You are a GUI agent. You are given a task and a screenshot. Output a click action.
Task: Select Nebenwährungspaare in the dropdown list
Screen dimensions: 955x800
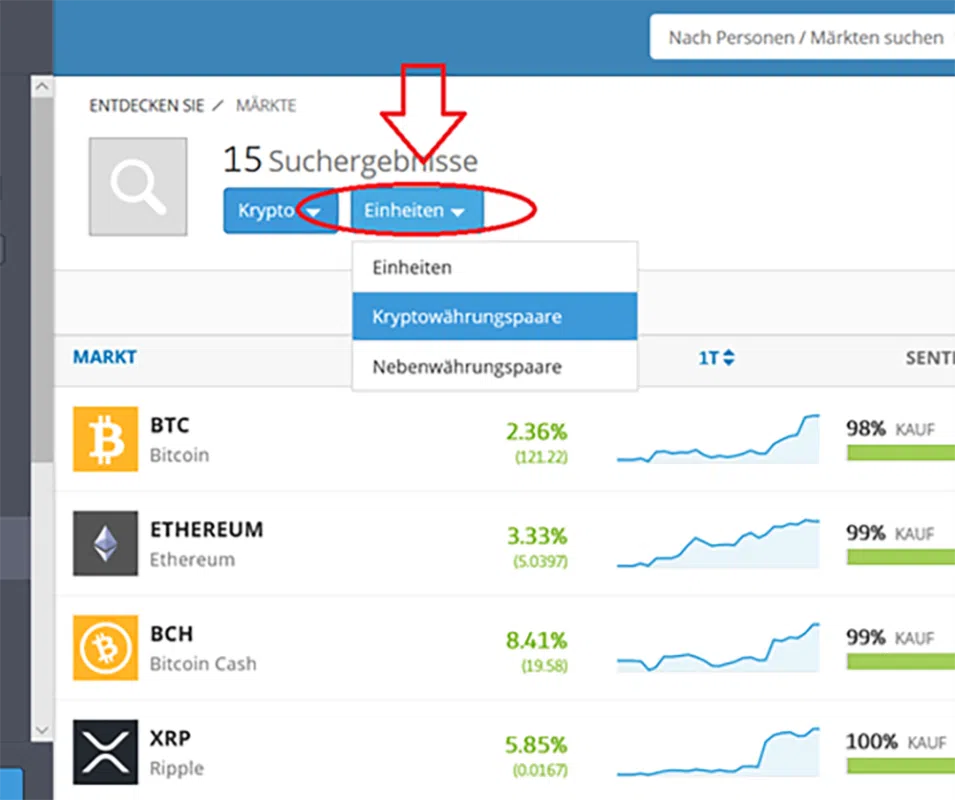(x=495, y=367)
